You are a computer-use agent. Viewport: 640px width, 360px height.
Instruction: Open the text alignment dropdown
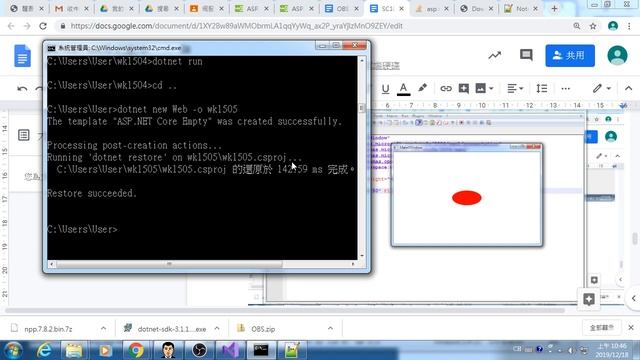tap(515, 89)
